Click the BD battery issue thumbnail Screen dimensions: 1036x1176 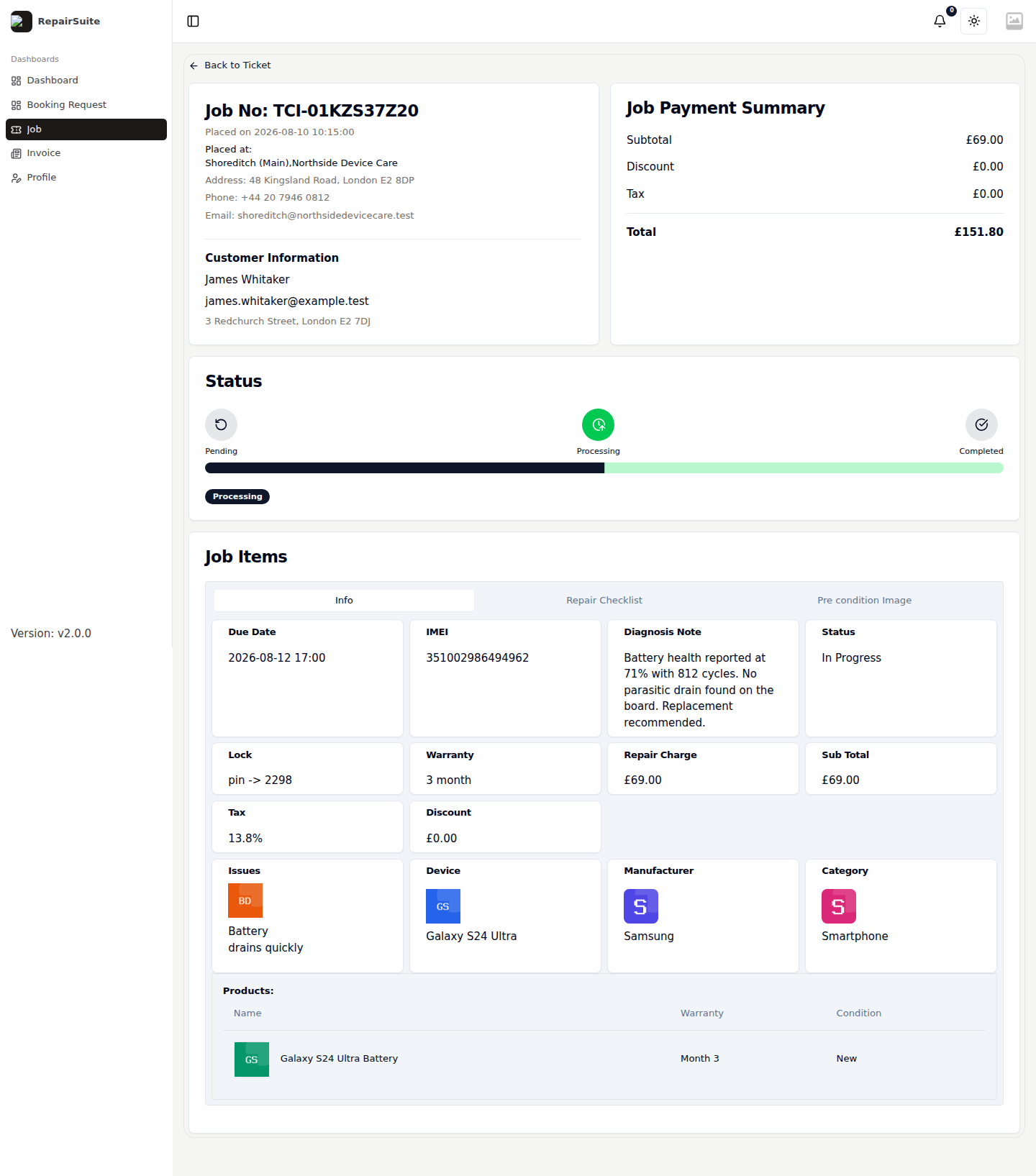coord(245,901)
